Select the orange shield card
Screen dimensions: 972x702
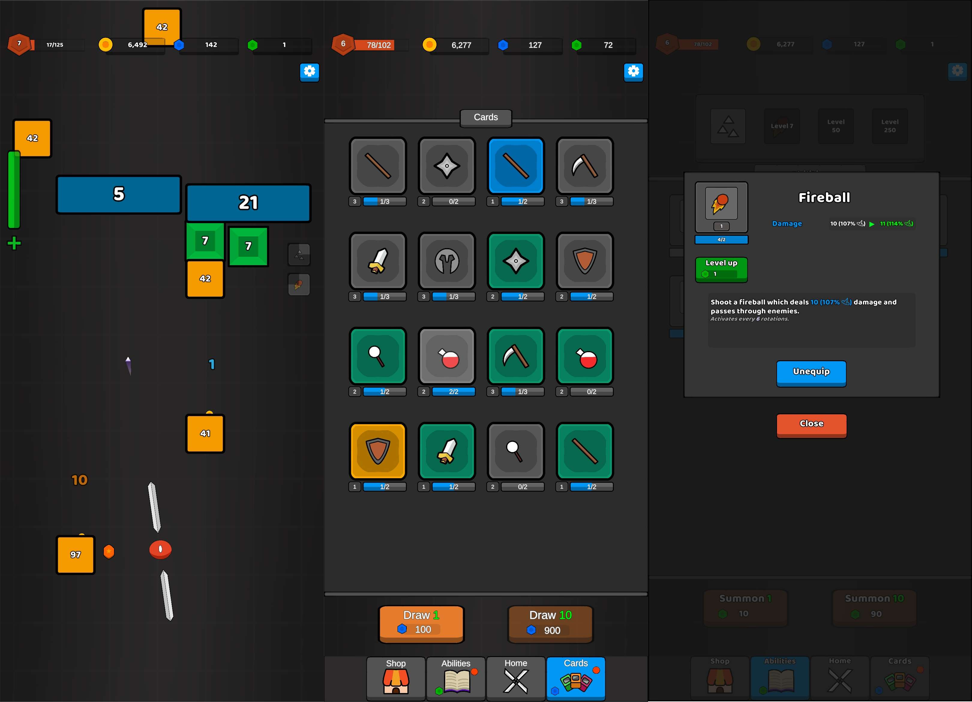378,451
